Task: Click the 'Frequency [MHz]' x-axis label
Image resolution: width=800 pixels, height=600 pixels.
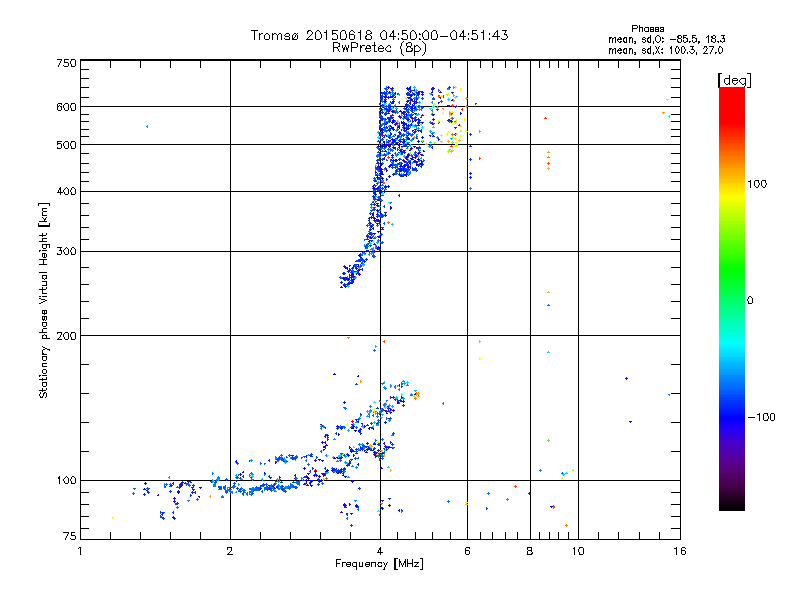Action: click(x=379, y=564)
